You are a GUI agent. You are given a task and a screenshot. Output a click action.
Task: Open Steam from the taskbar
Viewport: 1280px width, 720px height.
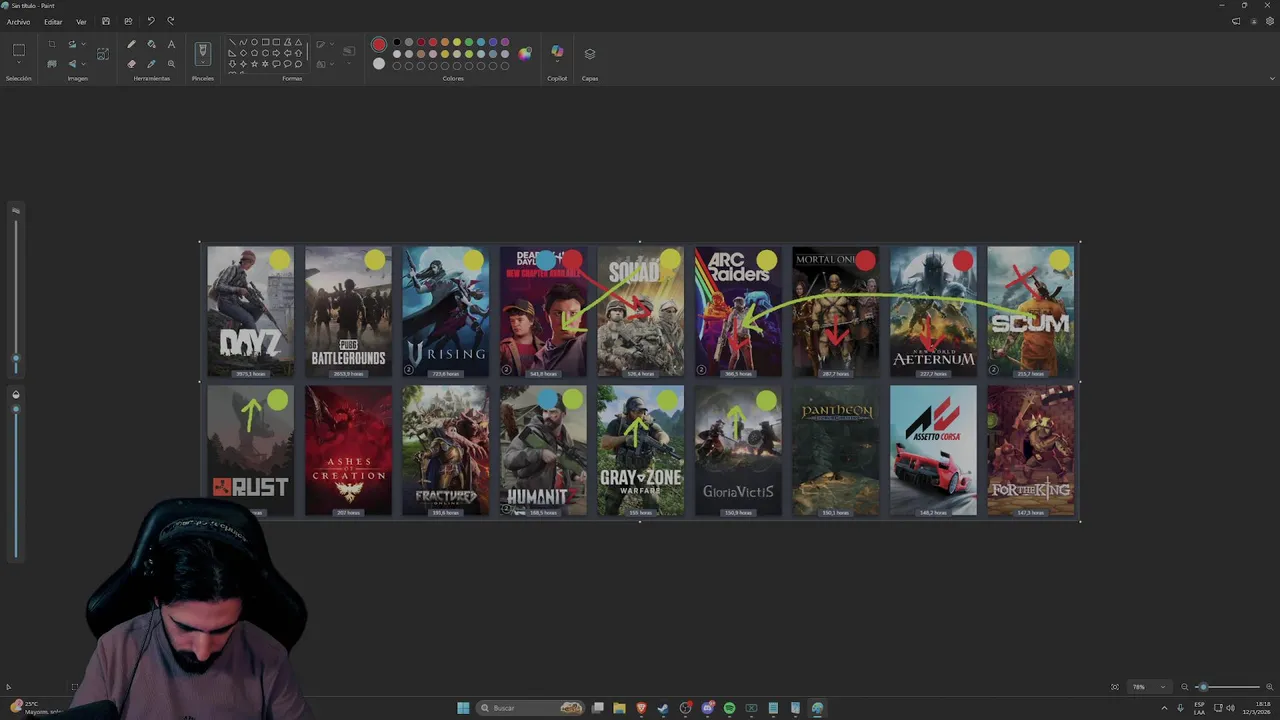click(662, 708)
